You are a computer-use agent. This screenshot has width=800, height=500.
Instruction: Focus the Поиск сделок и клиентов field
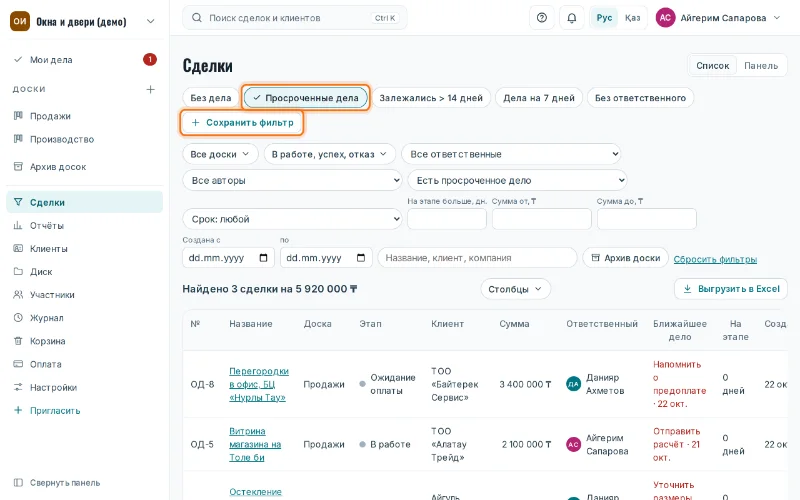(x=294, y=18)
